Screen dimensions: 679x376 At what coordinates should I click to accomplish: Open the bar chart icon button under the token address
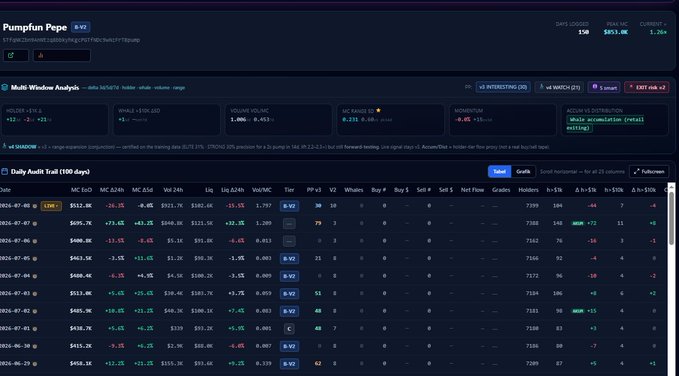62,55
